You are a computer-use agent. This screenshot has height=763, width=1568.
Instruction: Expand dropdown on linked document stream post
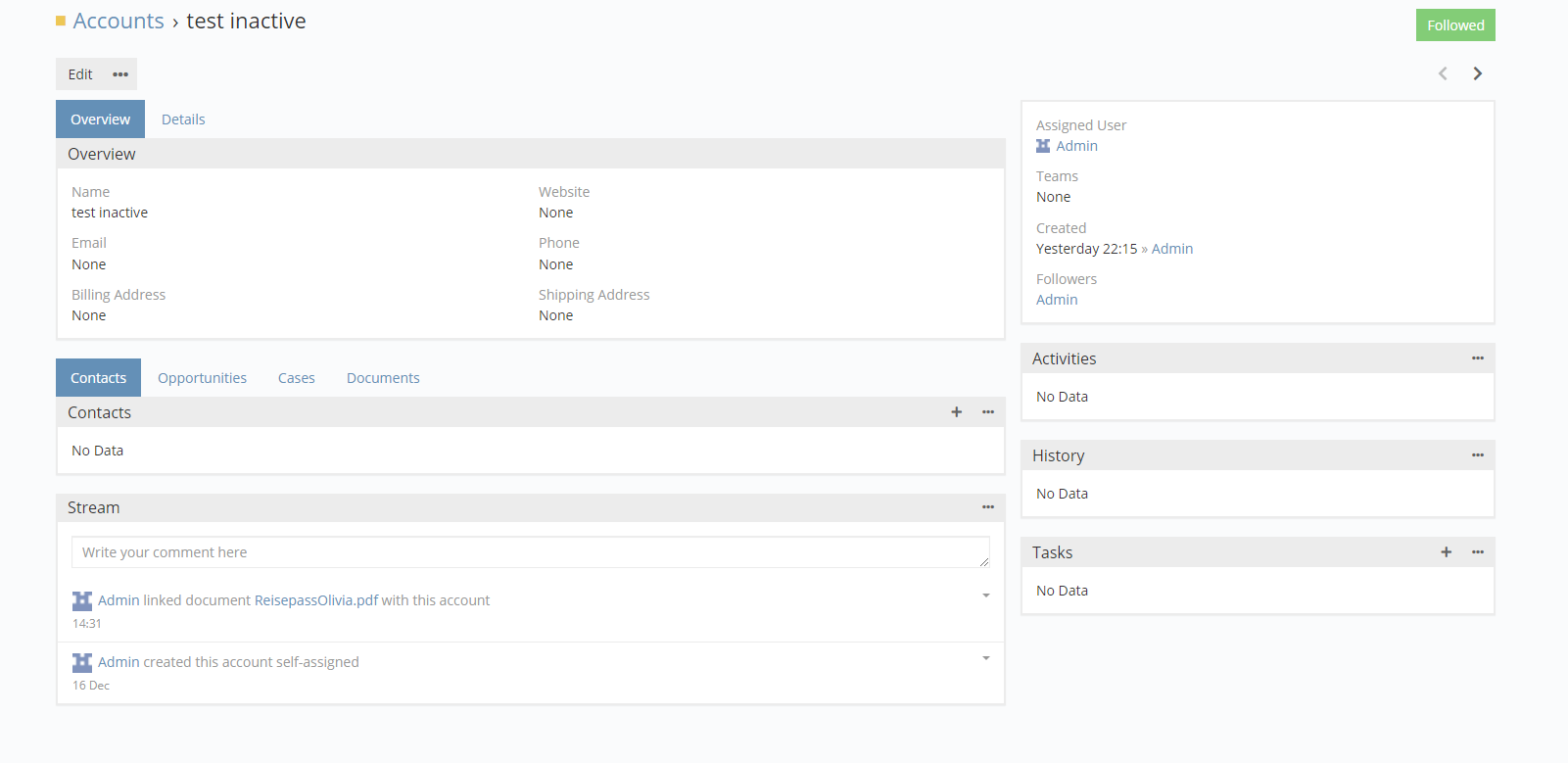pos(986,596)
